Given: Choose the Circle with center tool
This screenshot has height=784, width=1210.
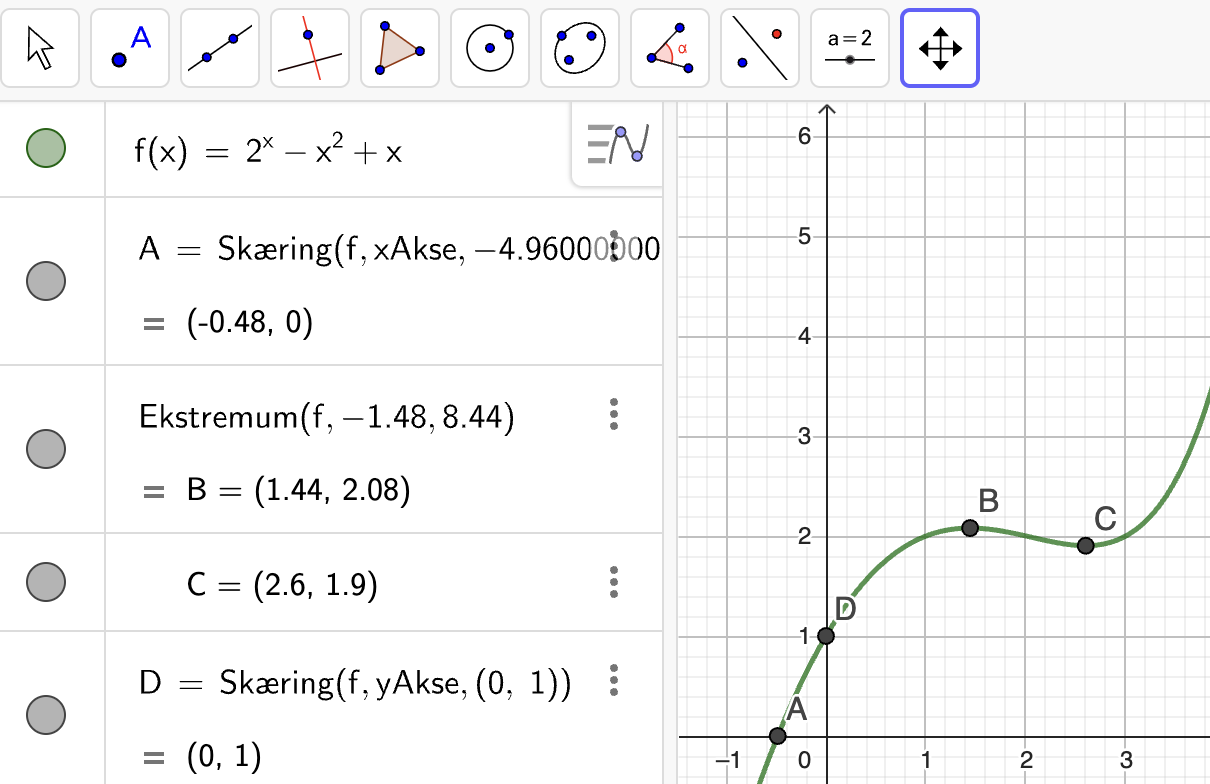Looking at the screenshot, I should [x=490, y=48].
